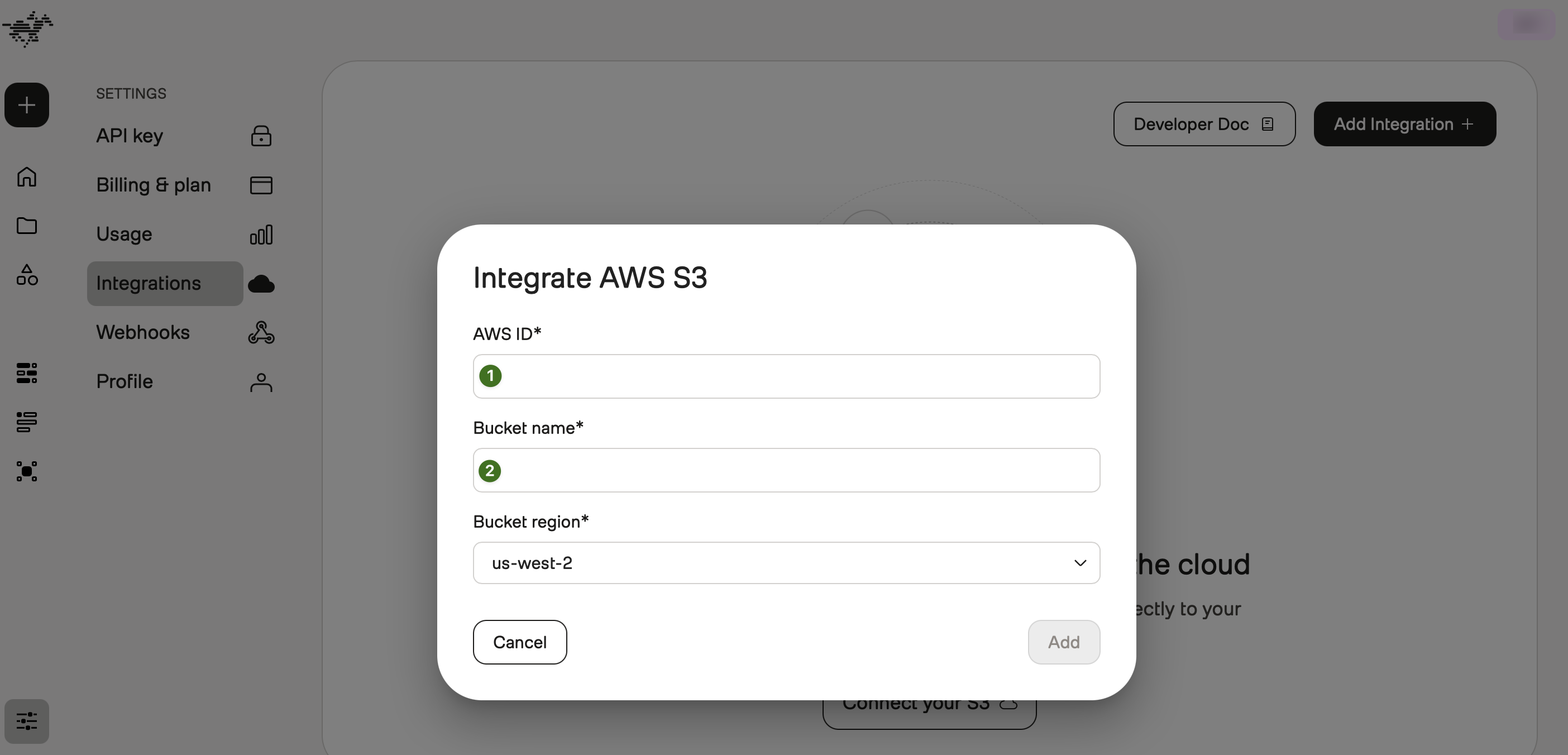Open the Home icon in sidebar
Screen dimensions: 1568x755
[27, 177]
